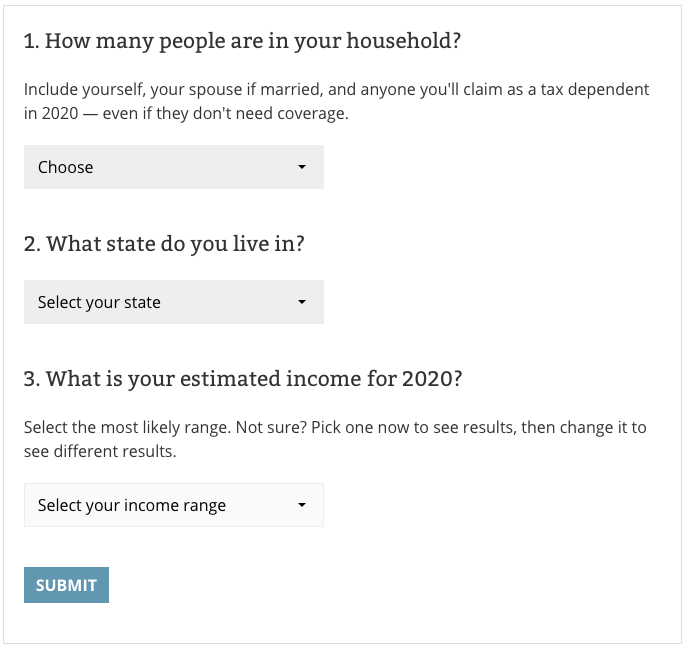The image size is (688, 652).
Task: Click the 'Choose' placeholder text
Action: click(x=66, y=167)
